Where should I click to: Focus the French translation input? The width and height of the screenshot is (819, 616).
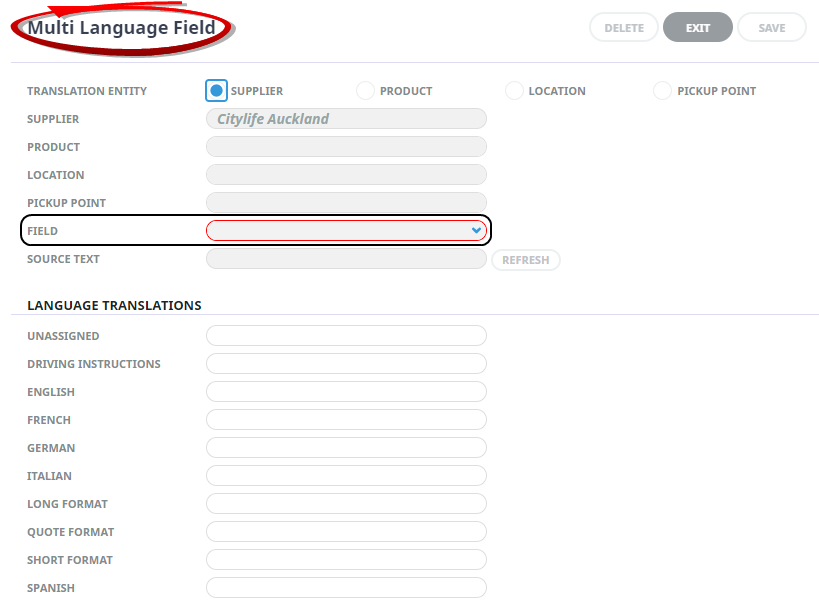coord(346,420)
